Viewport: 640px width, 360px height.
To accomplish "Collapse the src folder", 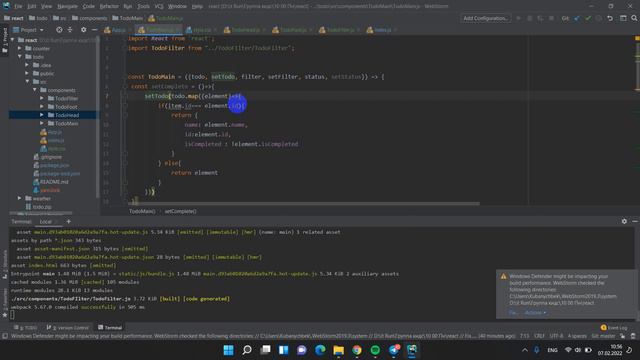I will tap(27, 82).
